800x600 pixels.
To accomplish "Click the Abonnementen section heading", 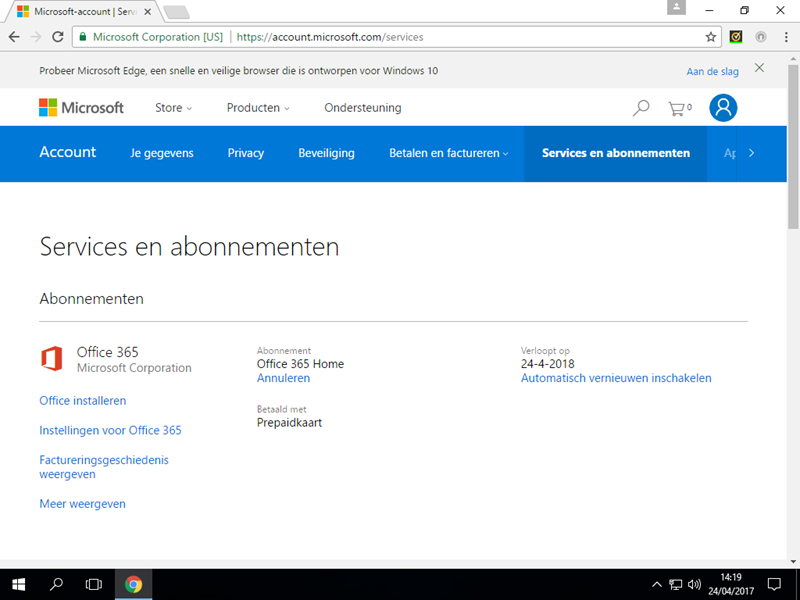I will pyautogui.click(x=91, y=298).
